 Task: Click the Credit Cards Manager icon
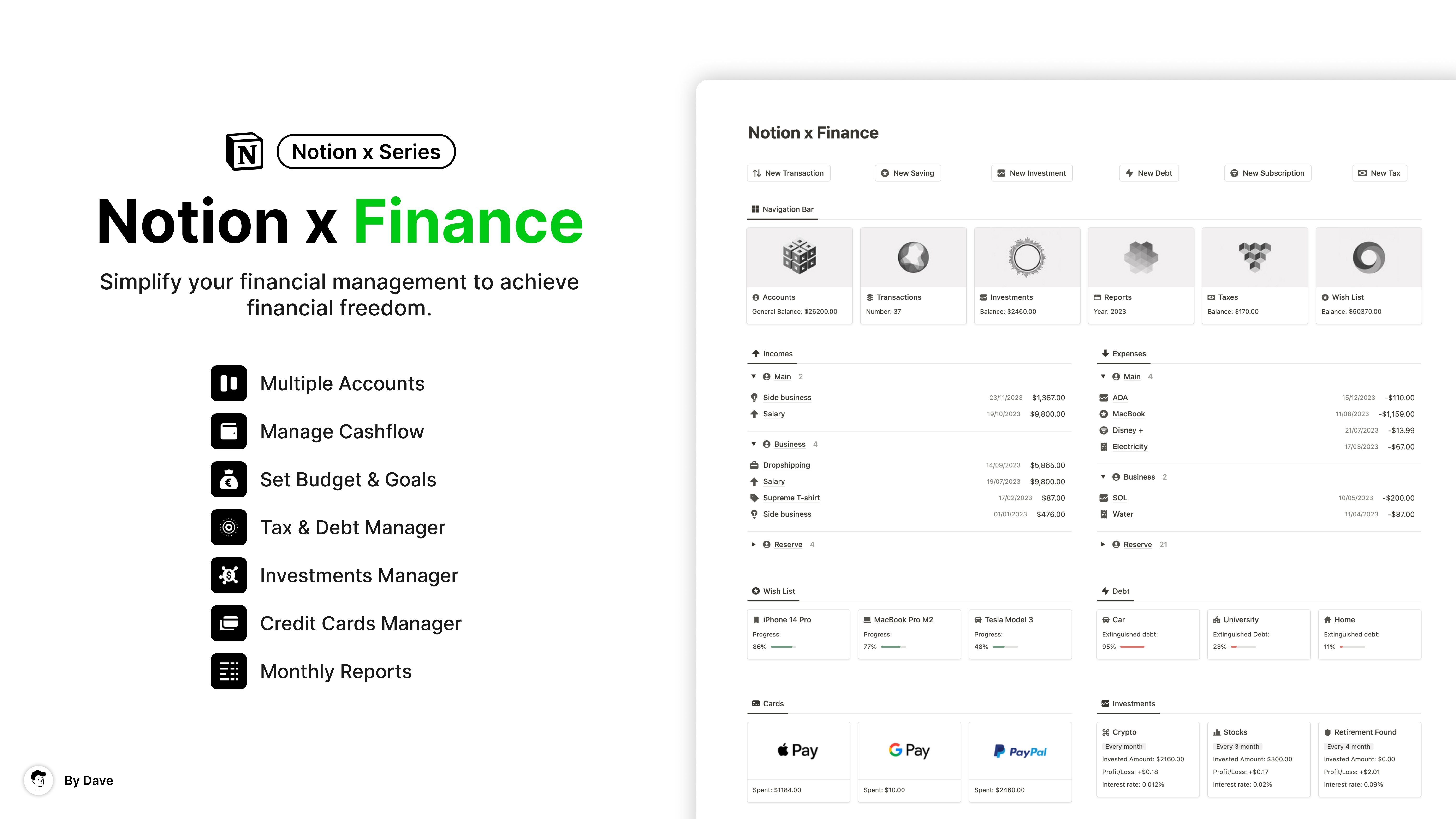point(229,623)
